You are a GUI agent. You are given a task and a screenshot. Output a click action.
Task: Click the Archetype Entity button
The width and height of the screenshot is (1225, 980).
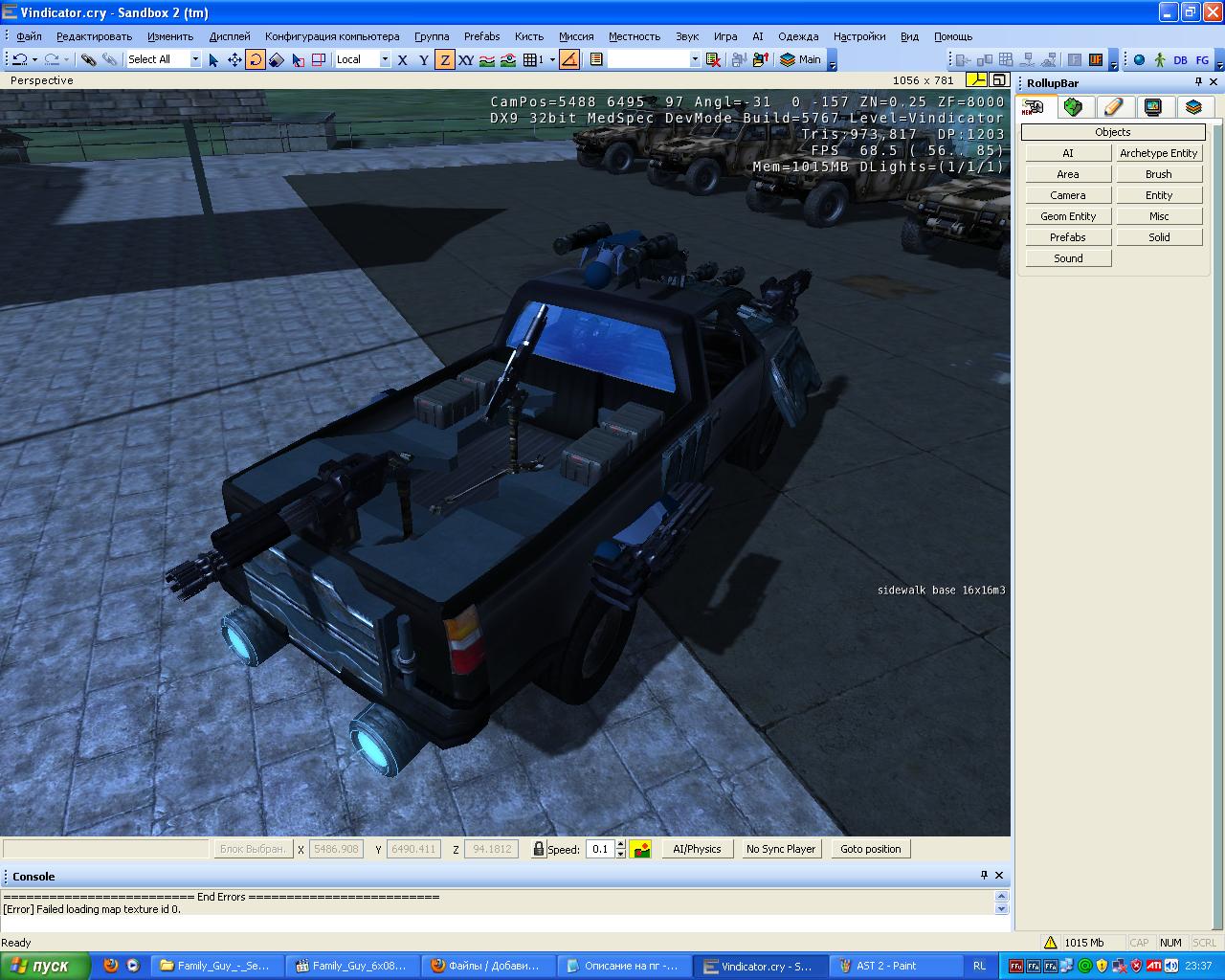click(x=1159, y=153)
